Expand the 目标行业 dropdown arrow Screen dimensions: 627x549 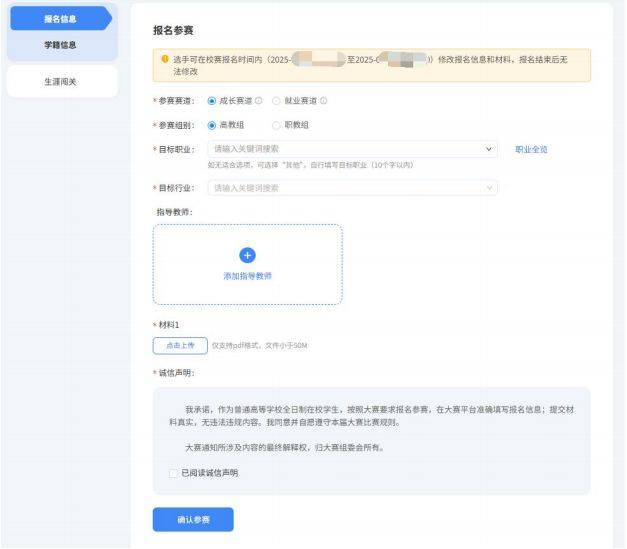pyautogui.click(x=489, y=187)
